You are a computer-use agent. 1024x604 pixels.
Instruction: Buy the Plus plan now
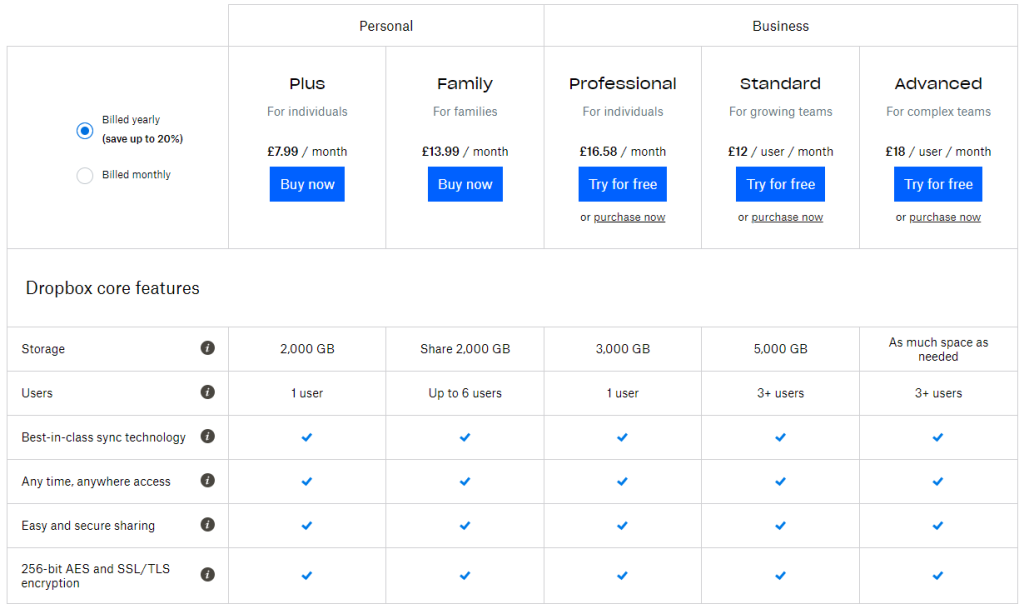[307, 184]
